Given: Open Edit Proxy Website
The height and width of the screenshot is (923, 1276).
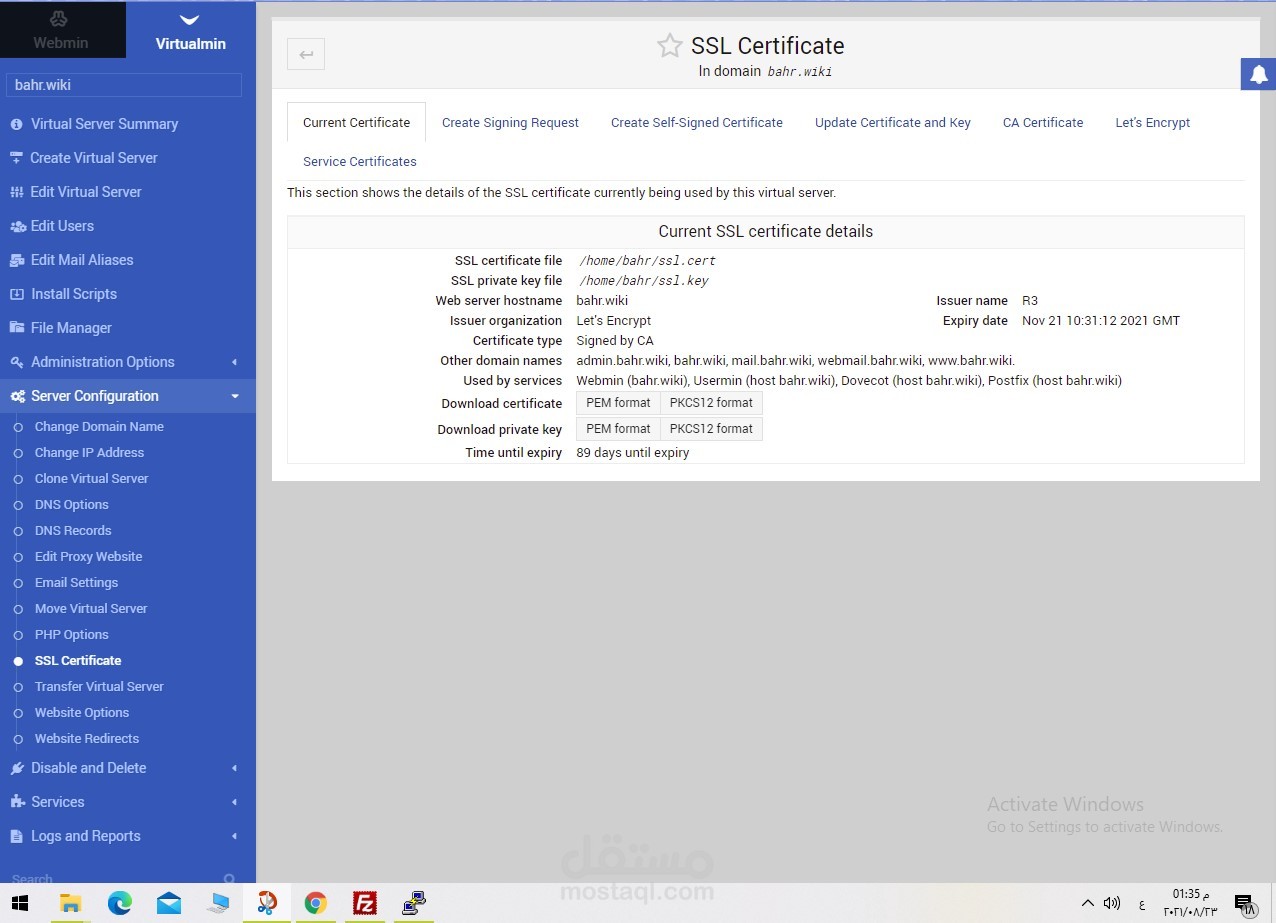Looking at the screenshot, I should coord(88,557).
